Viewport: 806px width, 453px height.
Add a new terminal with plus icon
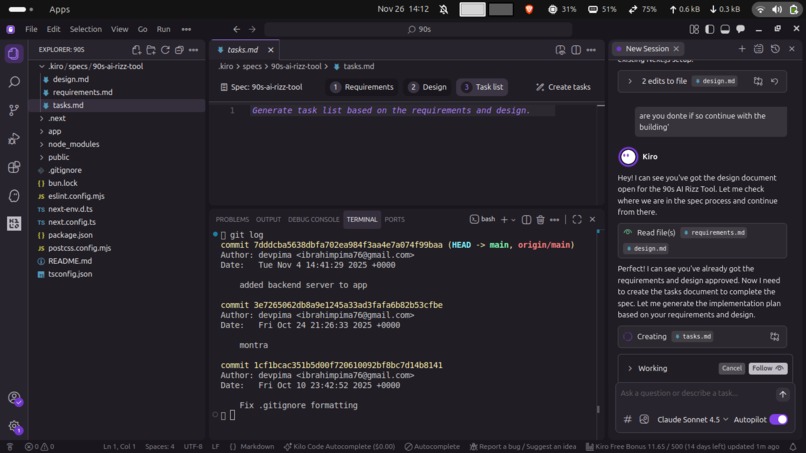[x=504, y=220]
